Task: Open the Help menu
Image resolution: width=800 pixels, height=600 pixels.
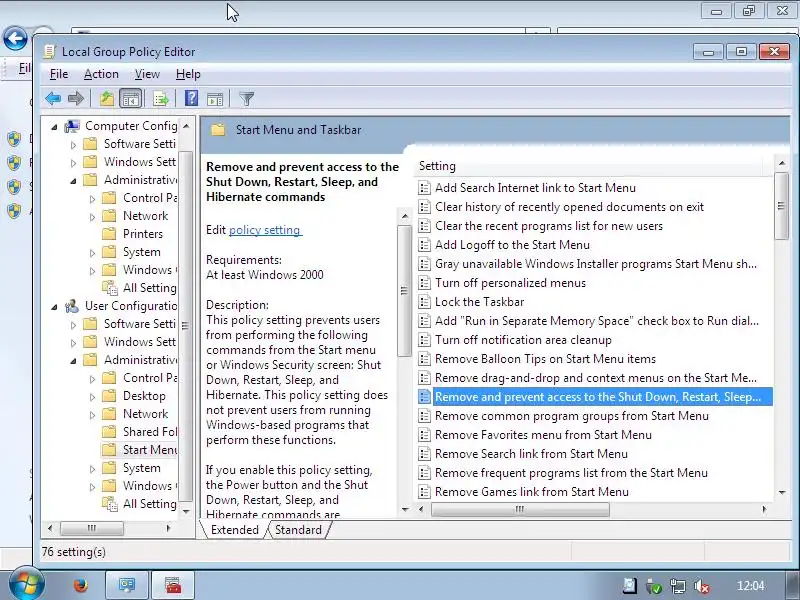Action: (188, 74)
